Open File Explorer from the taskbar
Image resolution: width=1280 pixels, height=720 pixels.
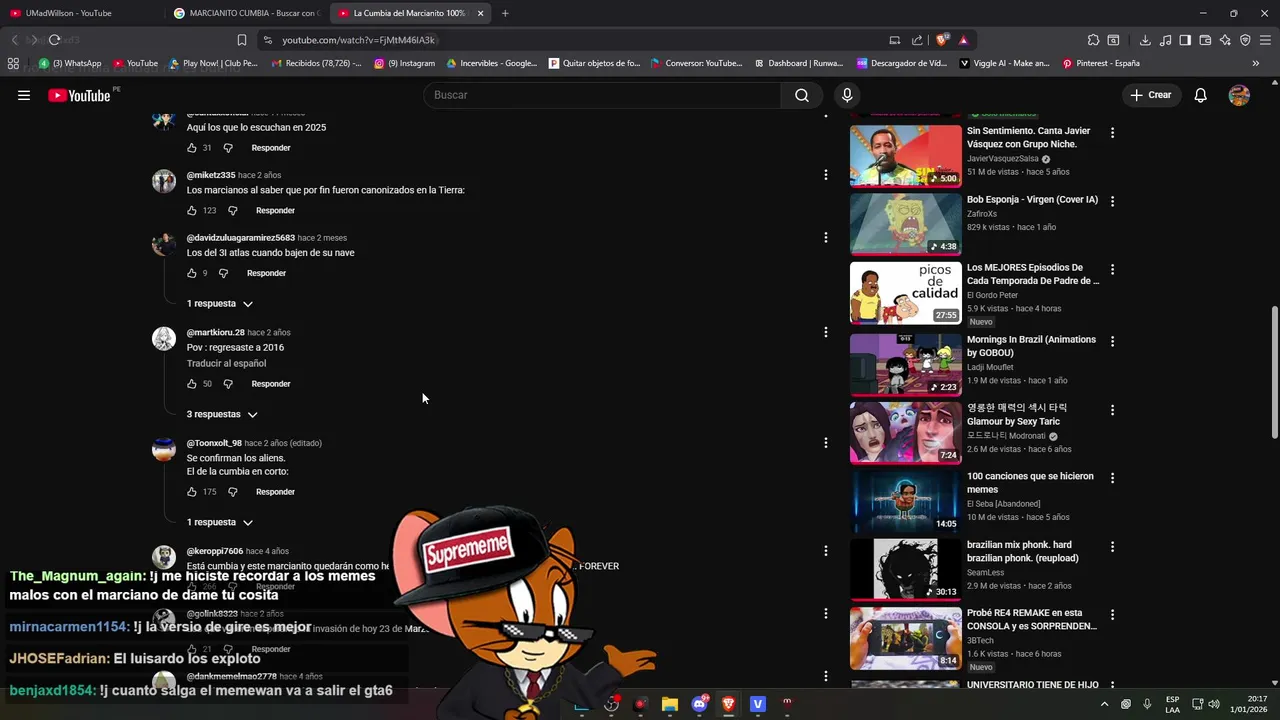(x=670, y=704)
